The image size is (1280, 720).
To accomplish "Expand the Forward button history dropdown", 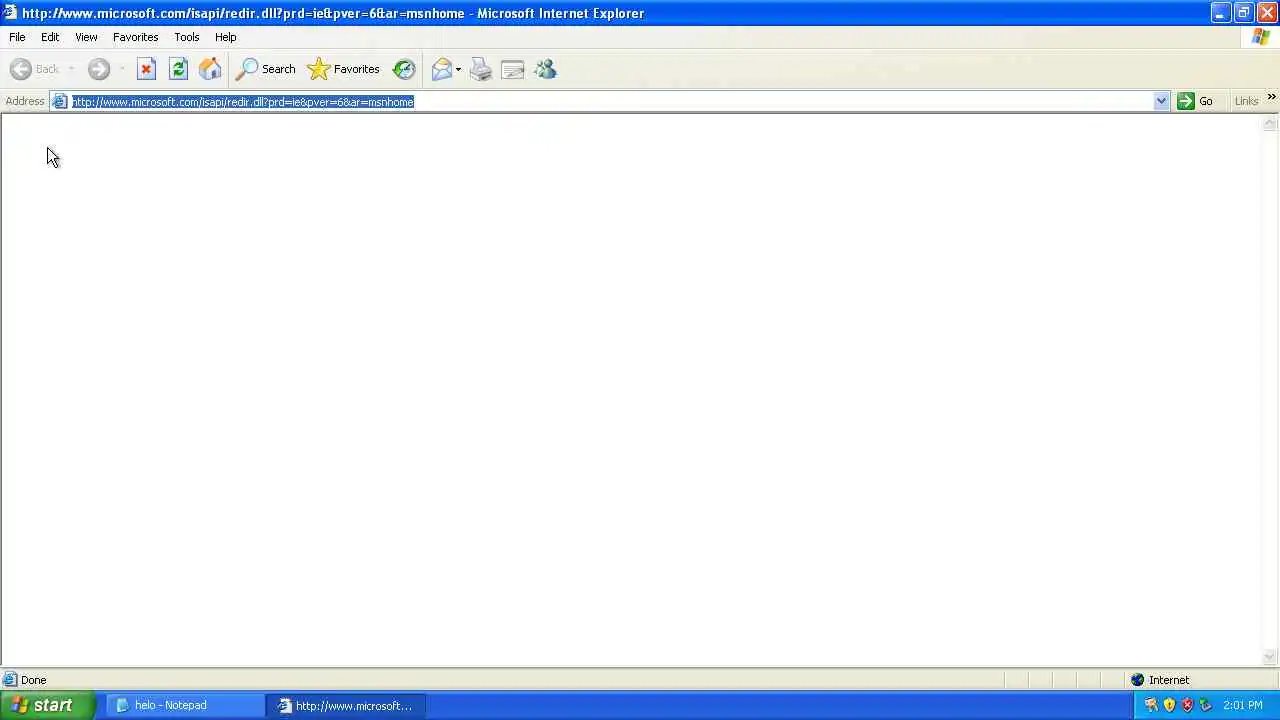I will pos(121,70).
